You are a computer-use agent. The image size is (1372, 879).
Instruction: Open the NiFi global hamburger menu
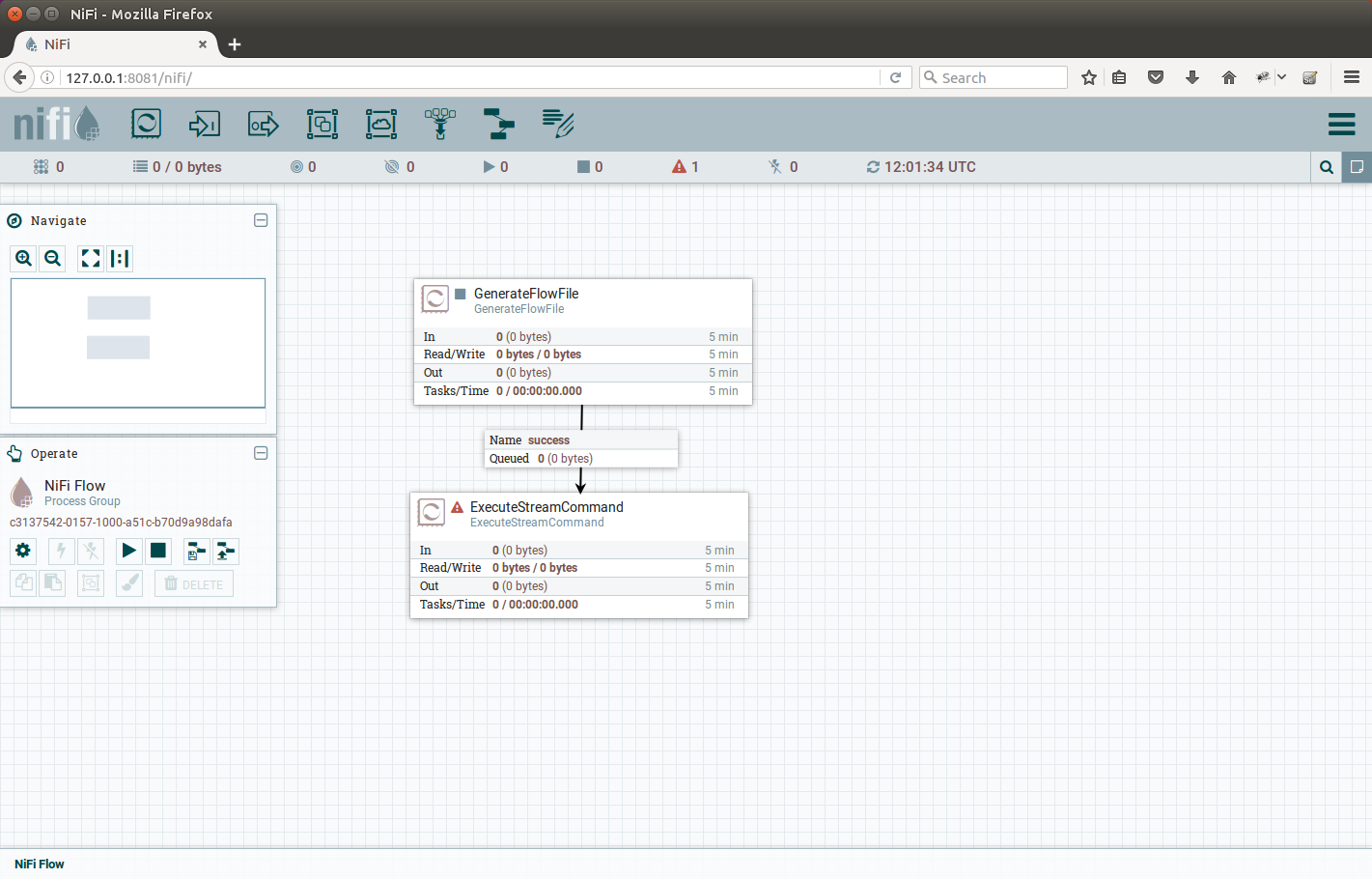[1341, 125]
